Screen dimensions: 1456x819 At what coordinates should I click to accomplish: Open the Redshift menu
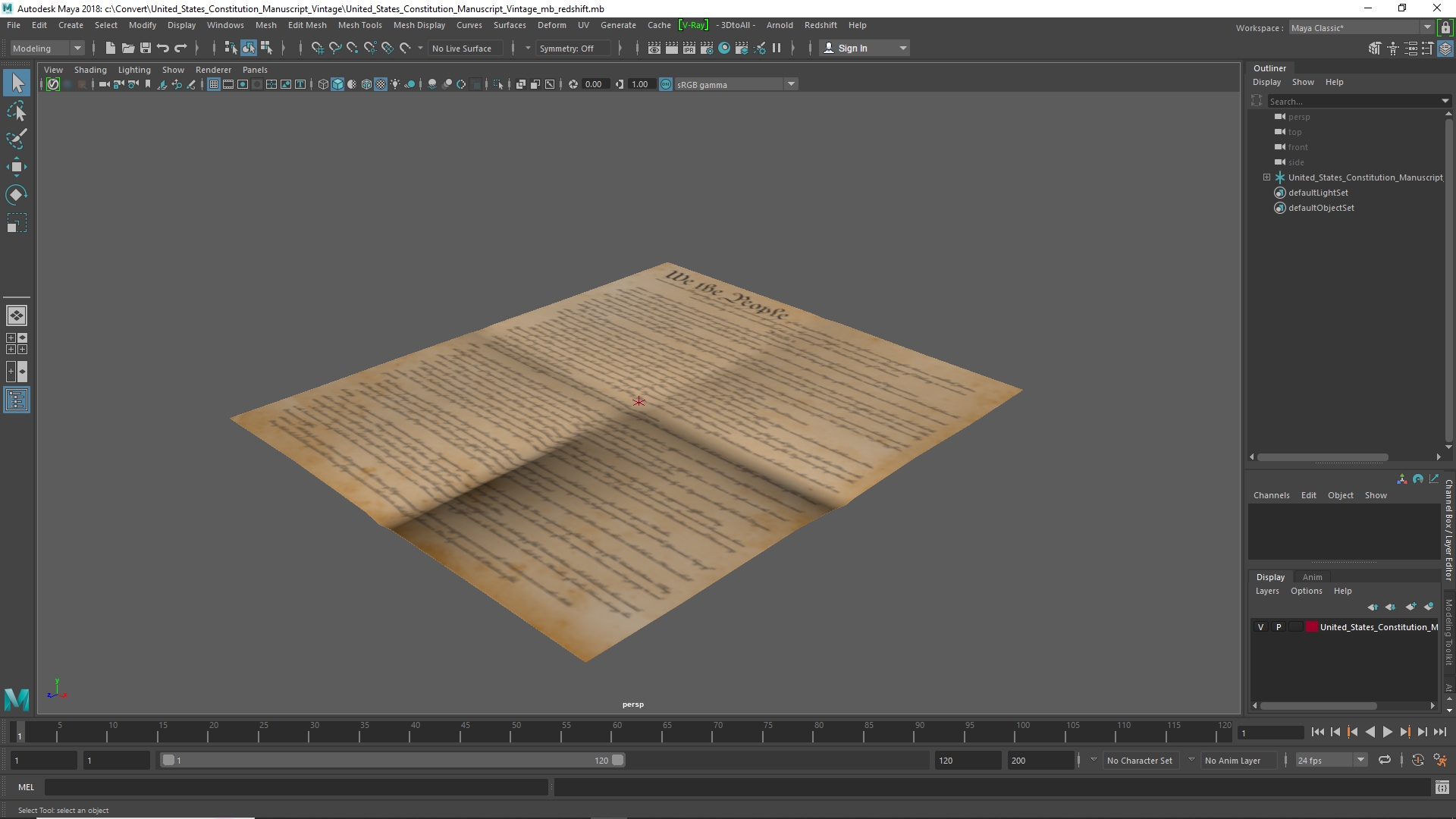pos(821,25)
